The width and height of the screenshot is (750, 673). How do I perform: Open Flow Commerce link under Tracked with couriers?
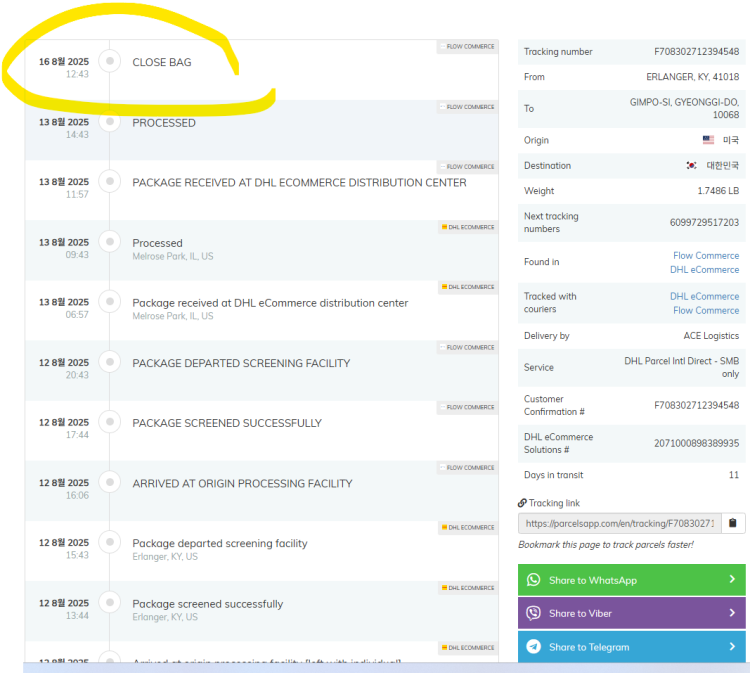pyautogui.click(x=706, y=310)
